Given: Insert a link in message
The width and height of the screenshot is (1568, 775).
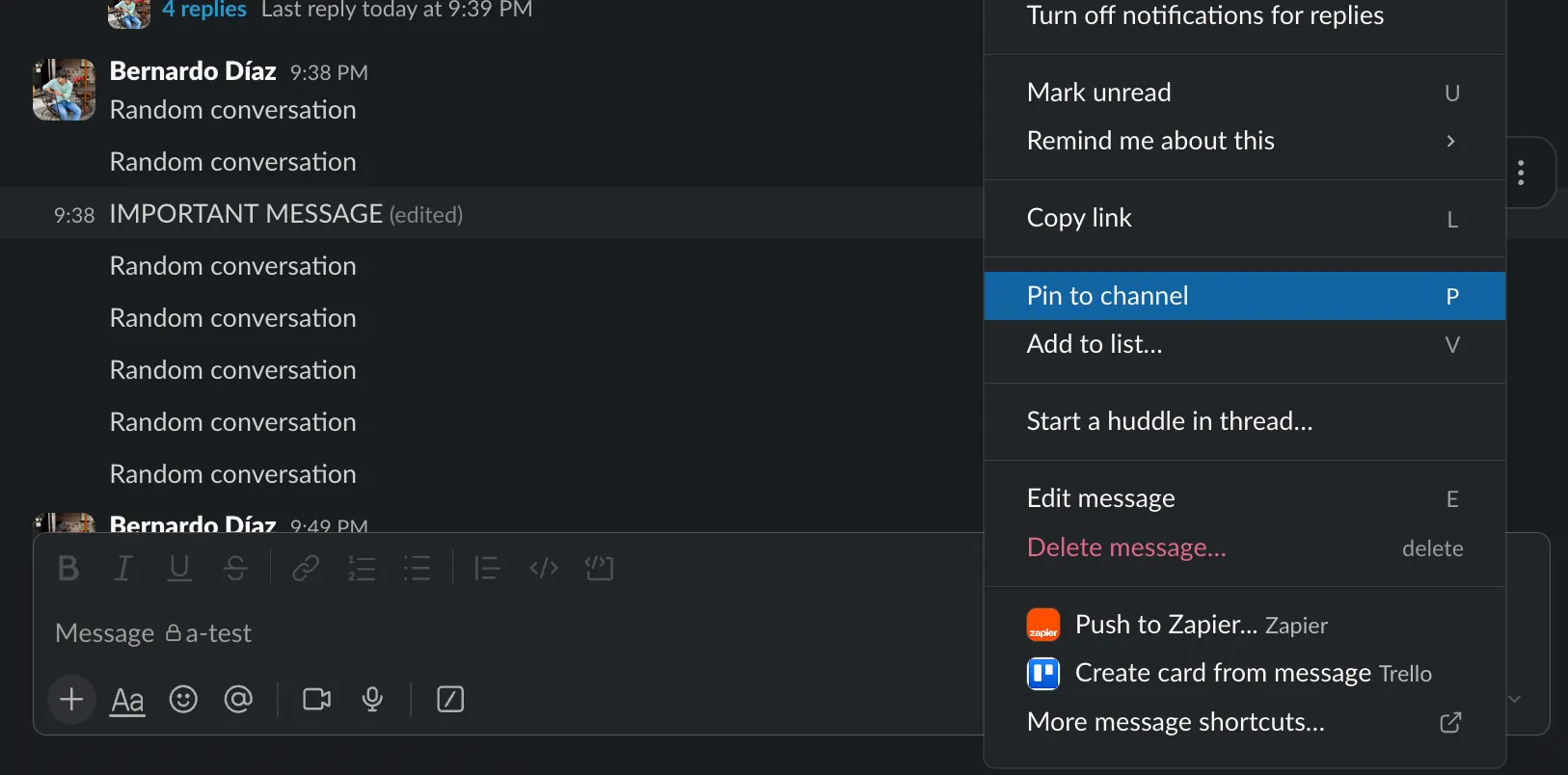Looking at the screenshot, I should 306,569.
